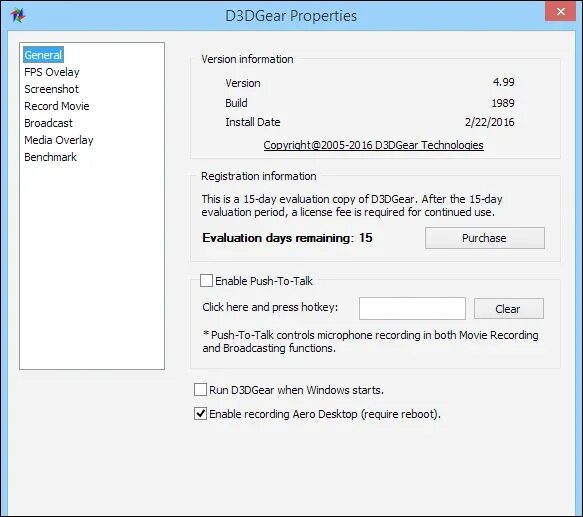Click the Install Date label

[x=252, y=122]
